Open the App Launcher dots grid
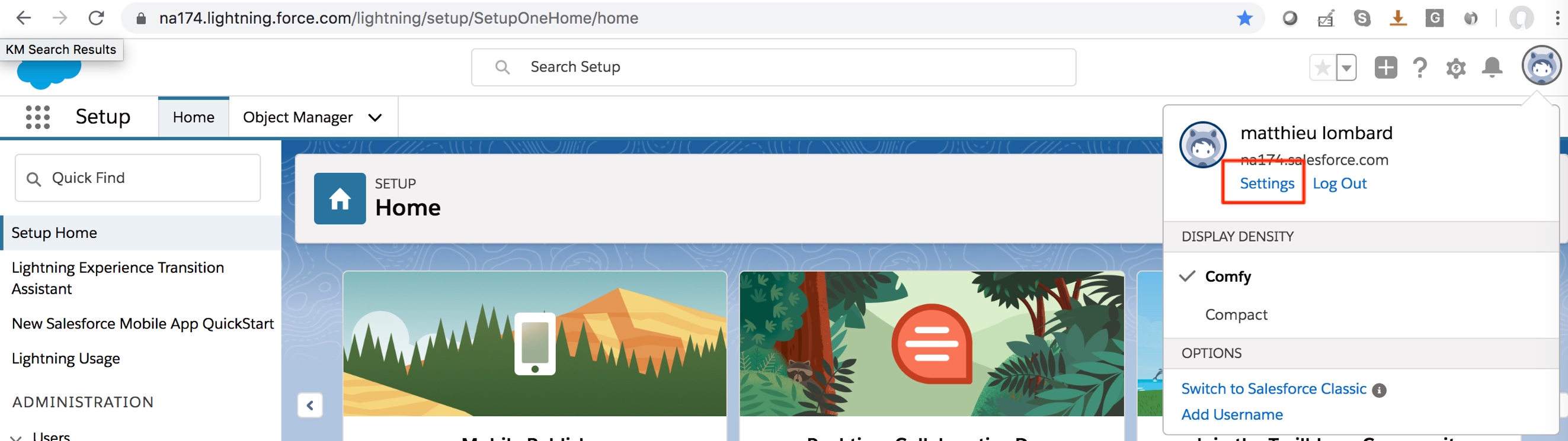1568x441 pixels. [38, 117]
